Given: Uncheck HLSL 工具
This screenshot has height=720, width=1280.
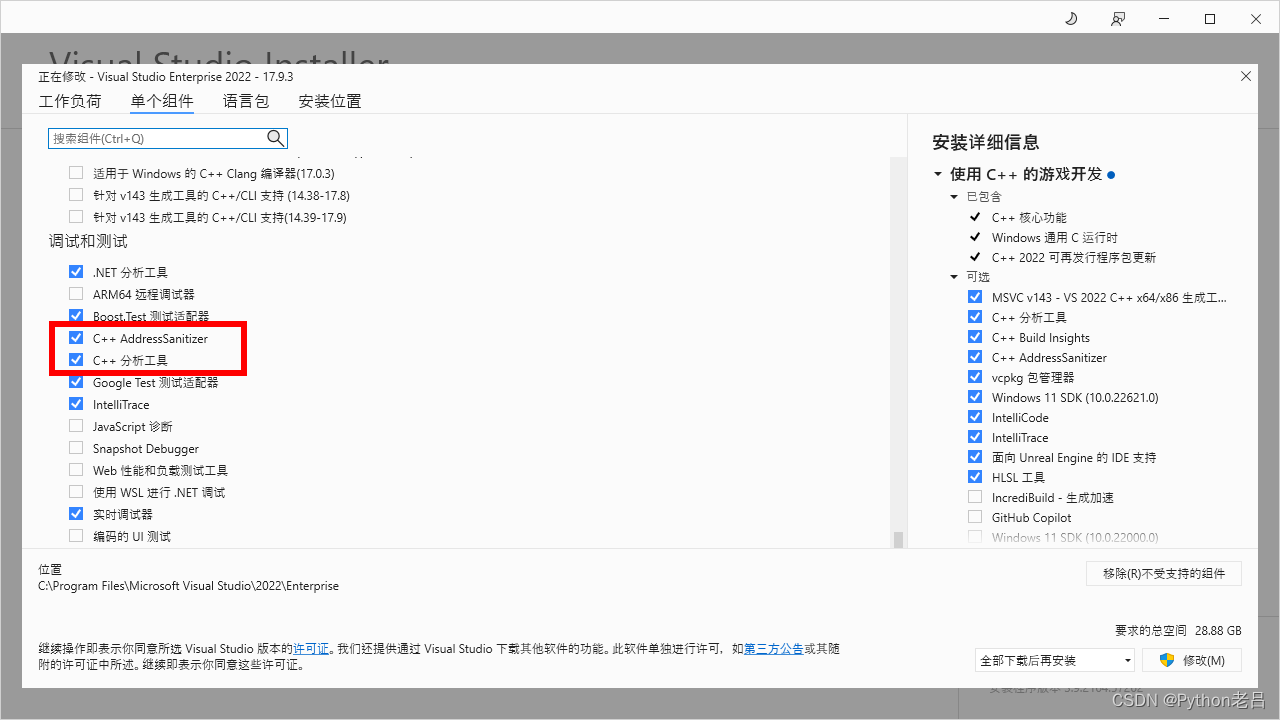Looking at the screenshot, I should point(975,477).
